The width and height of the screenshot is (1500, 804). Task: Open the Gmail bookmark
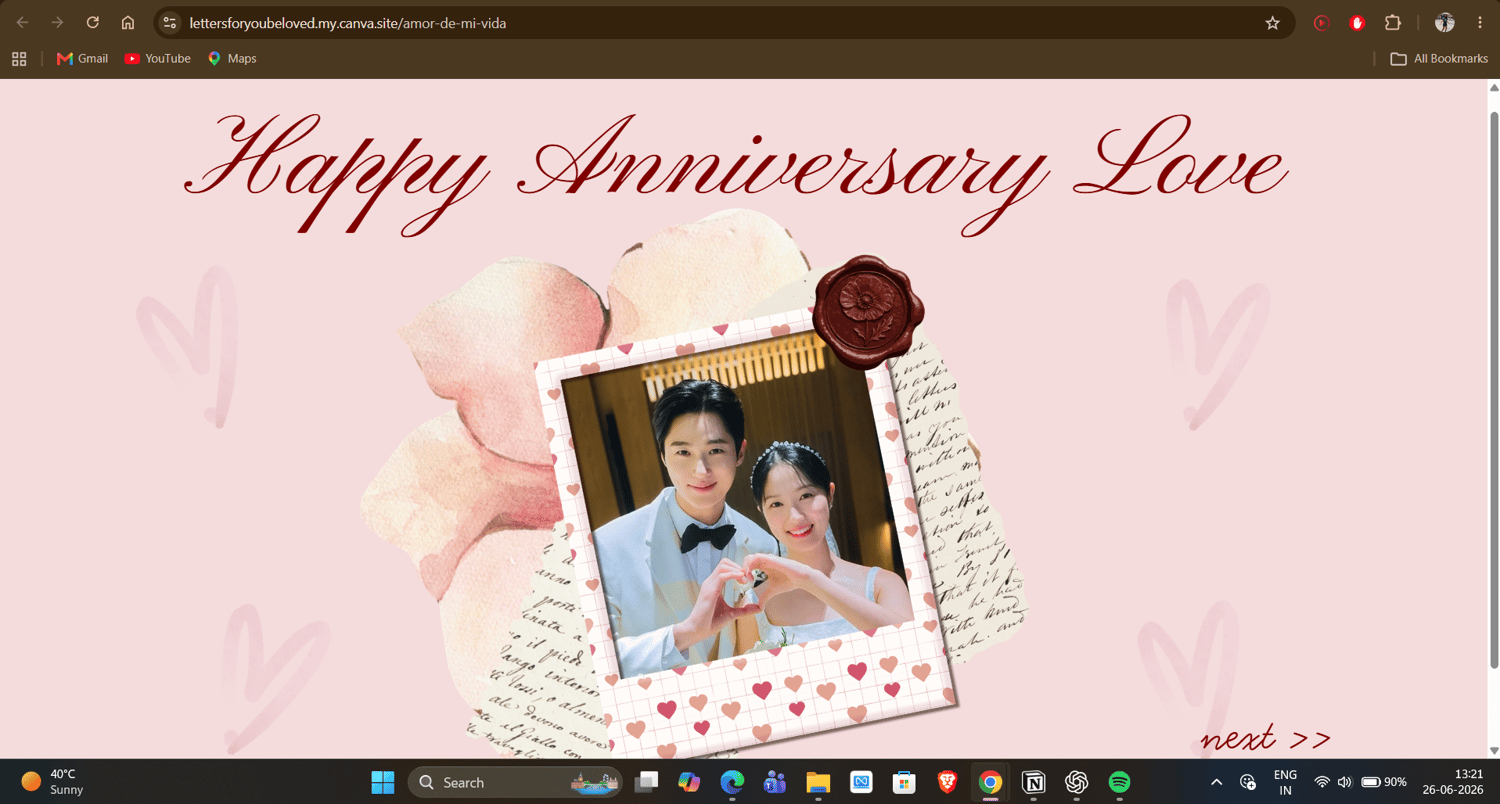(82, 59)
